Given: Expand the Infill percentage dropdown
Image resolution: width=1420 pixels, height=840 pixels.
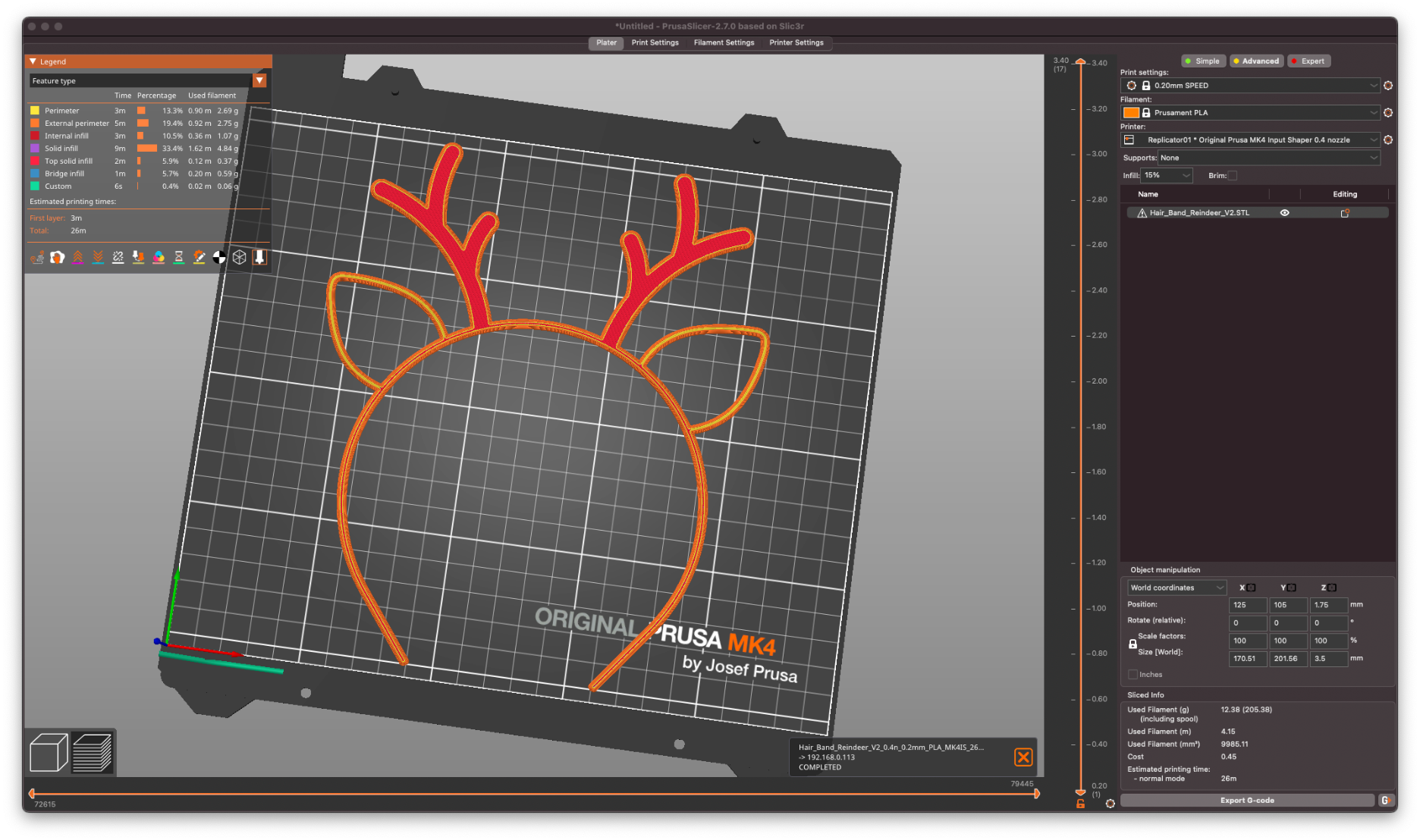Looking at the screenshot, I should click(x=1167, y=176).
